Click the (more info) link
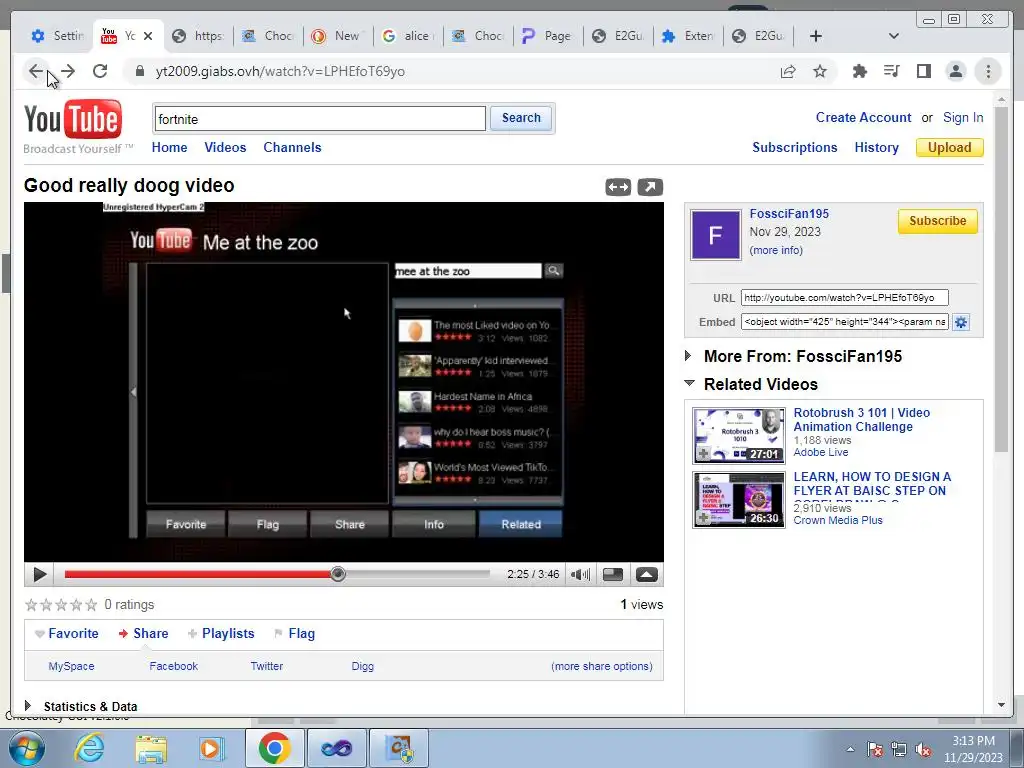This screenshot has width=1024, height=768. [776, 250]
